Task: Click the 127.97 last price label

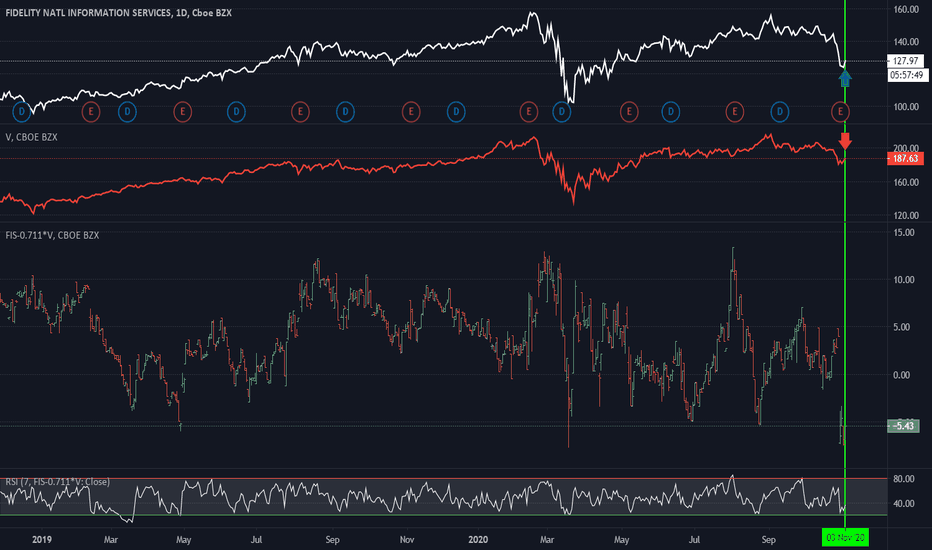Action: pyautogui.click(x=905, y=61)
